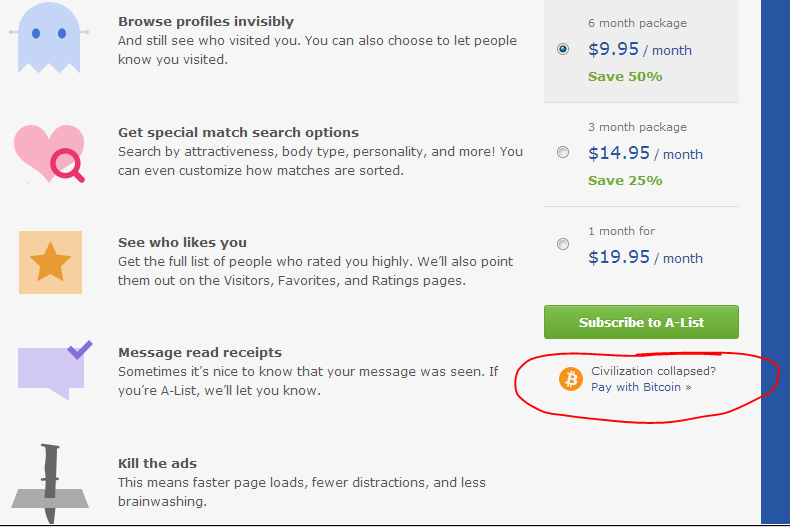
Task: Select the 6 month package radio button
Action: point(563,49)
